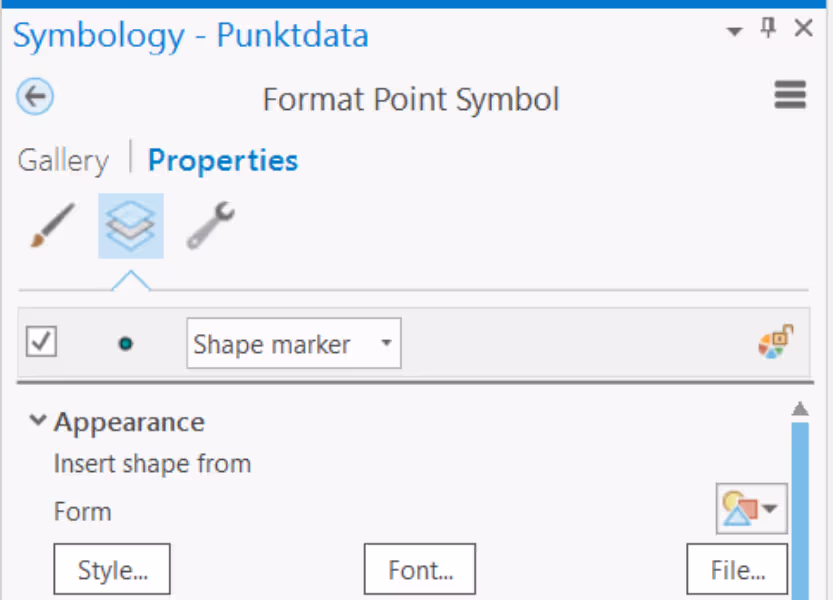Go back using the circular arrow button
Viewport: 833px width, 600px height.
[35, 97]
